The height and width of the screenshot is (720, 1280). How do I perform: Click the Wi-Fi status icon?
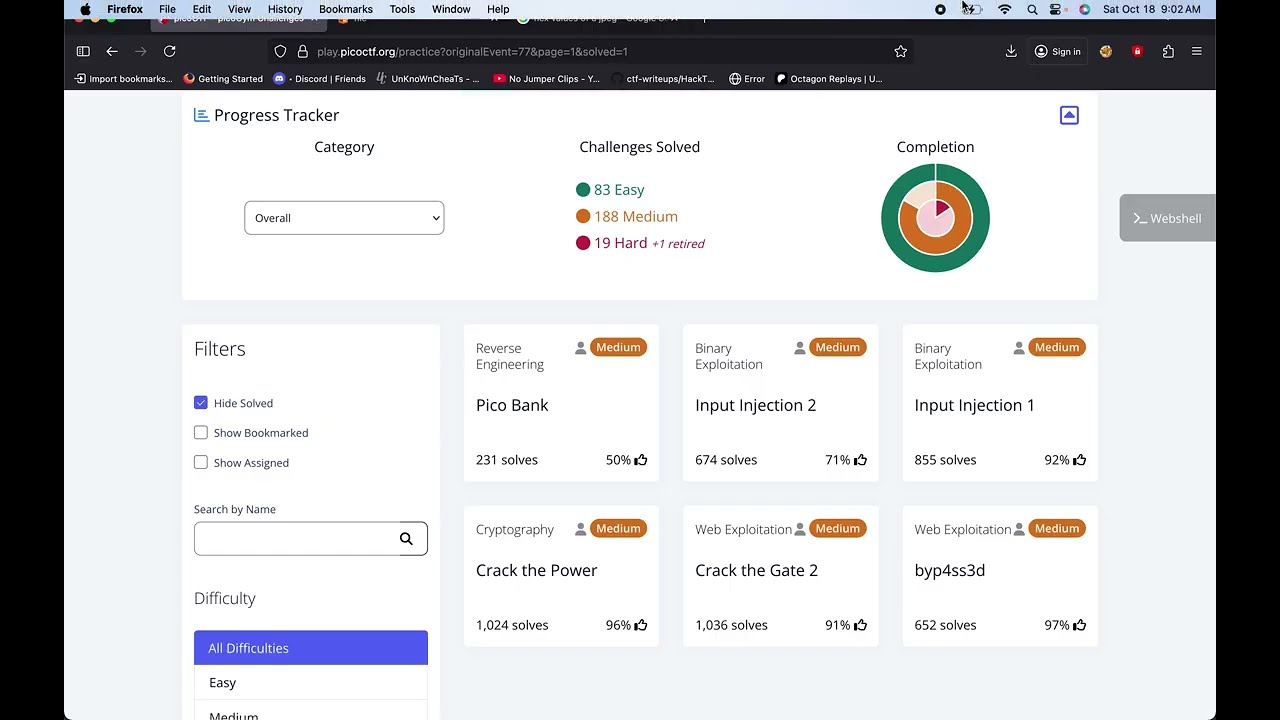1005,9
